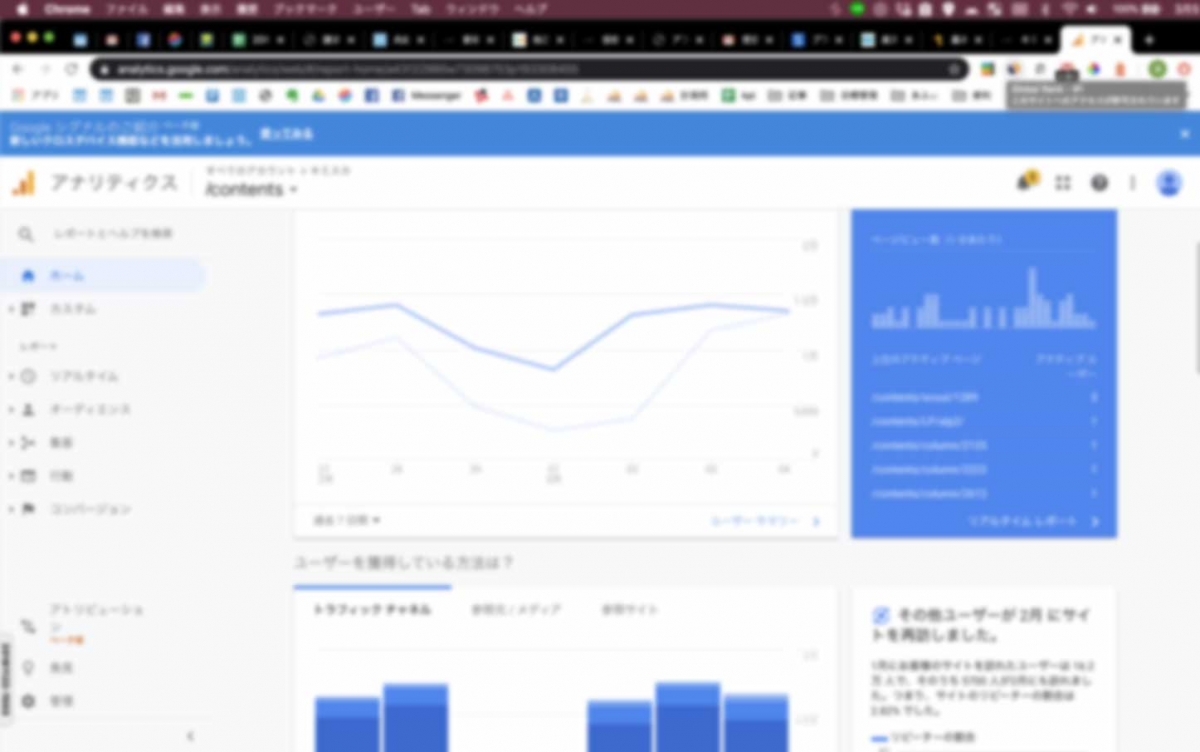Click the /contents/column/2135 active page row
The width and height of the screenshot is (1200, 752).
tap(983, 445)
